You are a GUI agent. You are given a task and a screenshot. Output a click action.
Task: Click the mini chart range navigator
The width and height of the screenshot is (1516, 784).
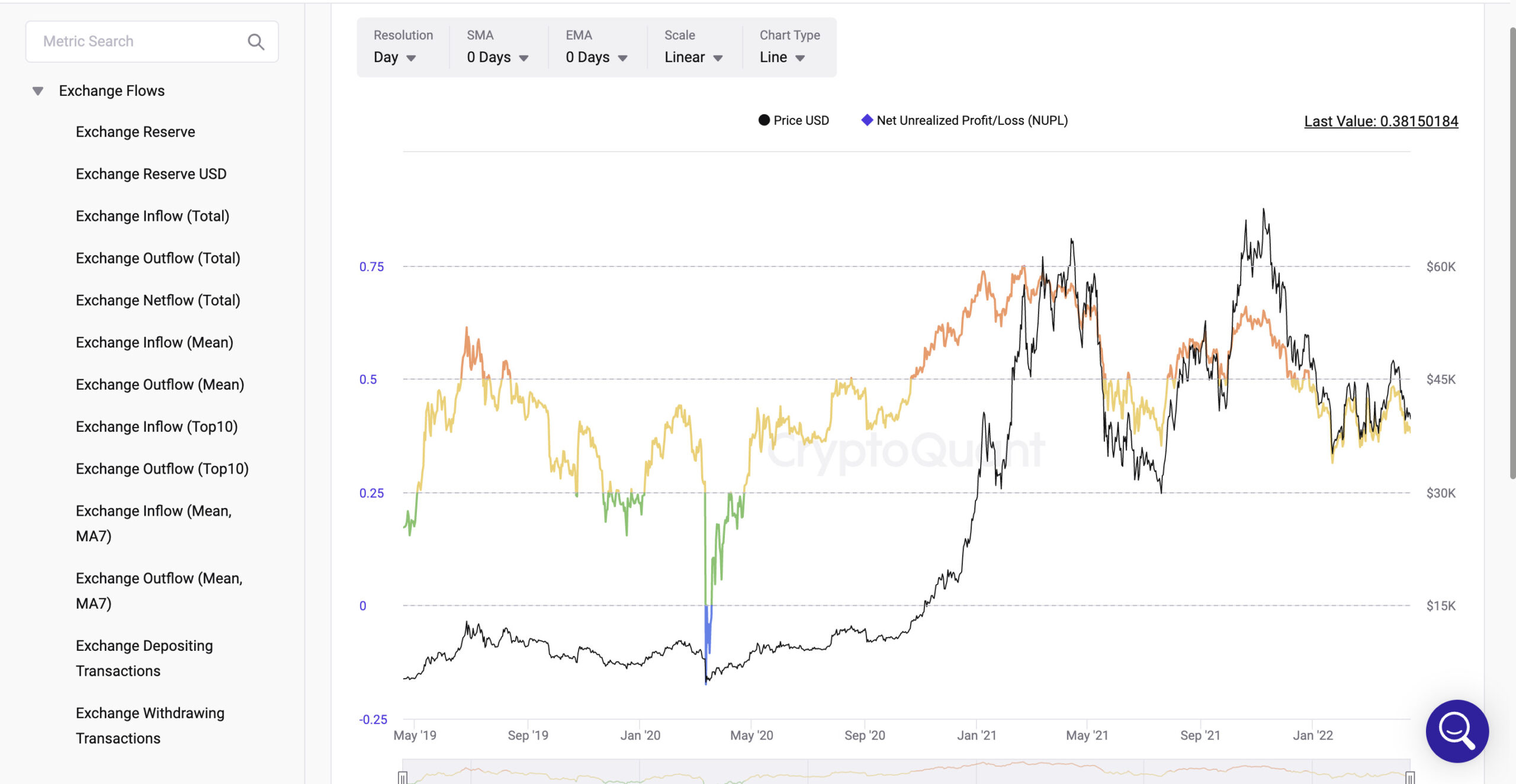click(x=906, y=772)
